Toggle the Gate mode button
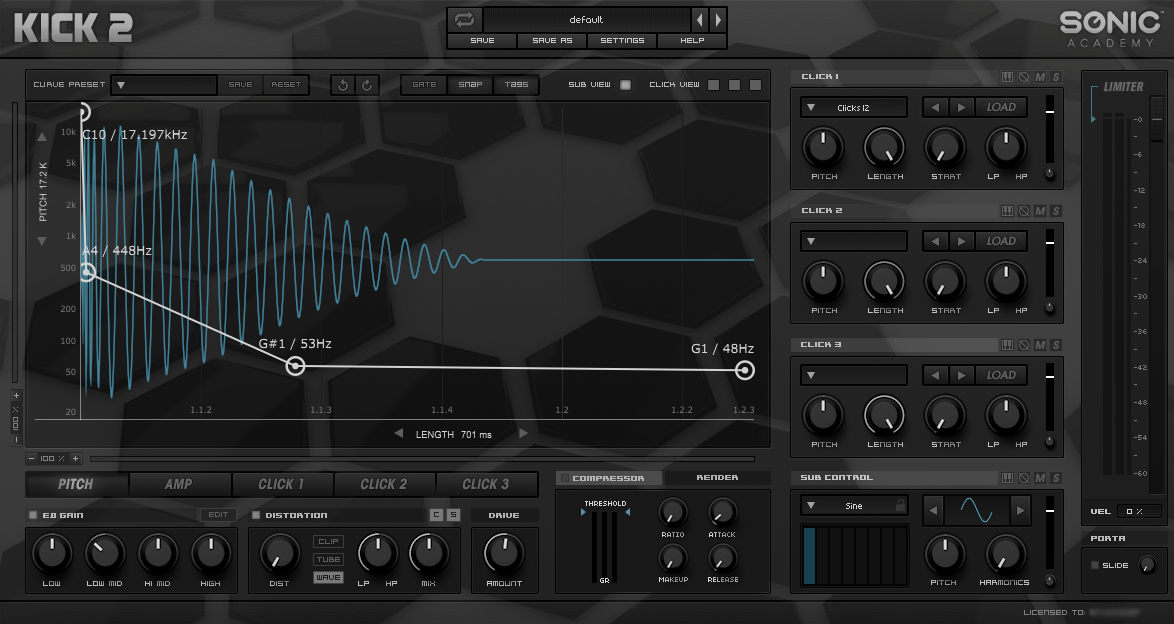1174x624 pixels. [x=424, y=85]
